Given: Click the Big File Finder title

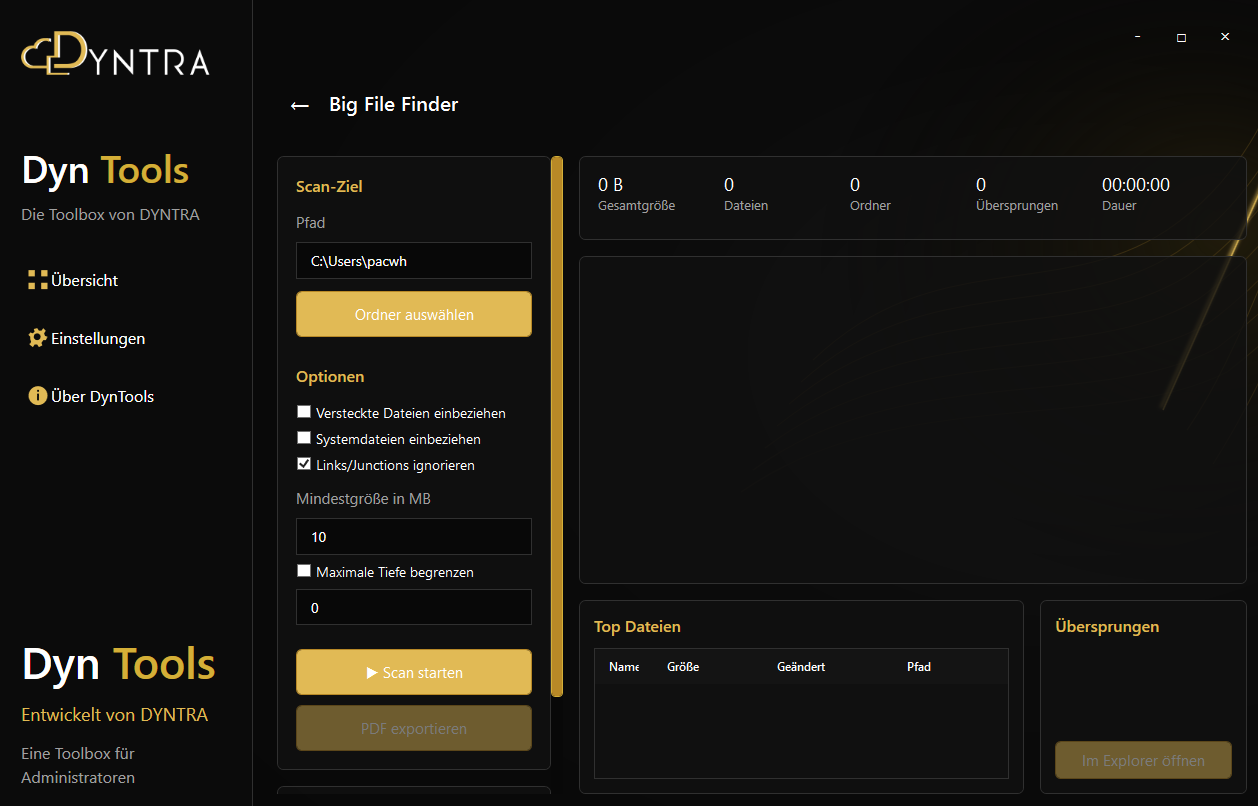Looking at the screenshot, I should pyautogui.click(x=394, y=104).
